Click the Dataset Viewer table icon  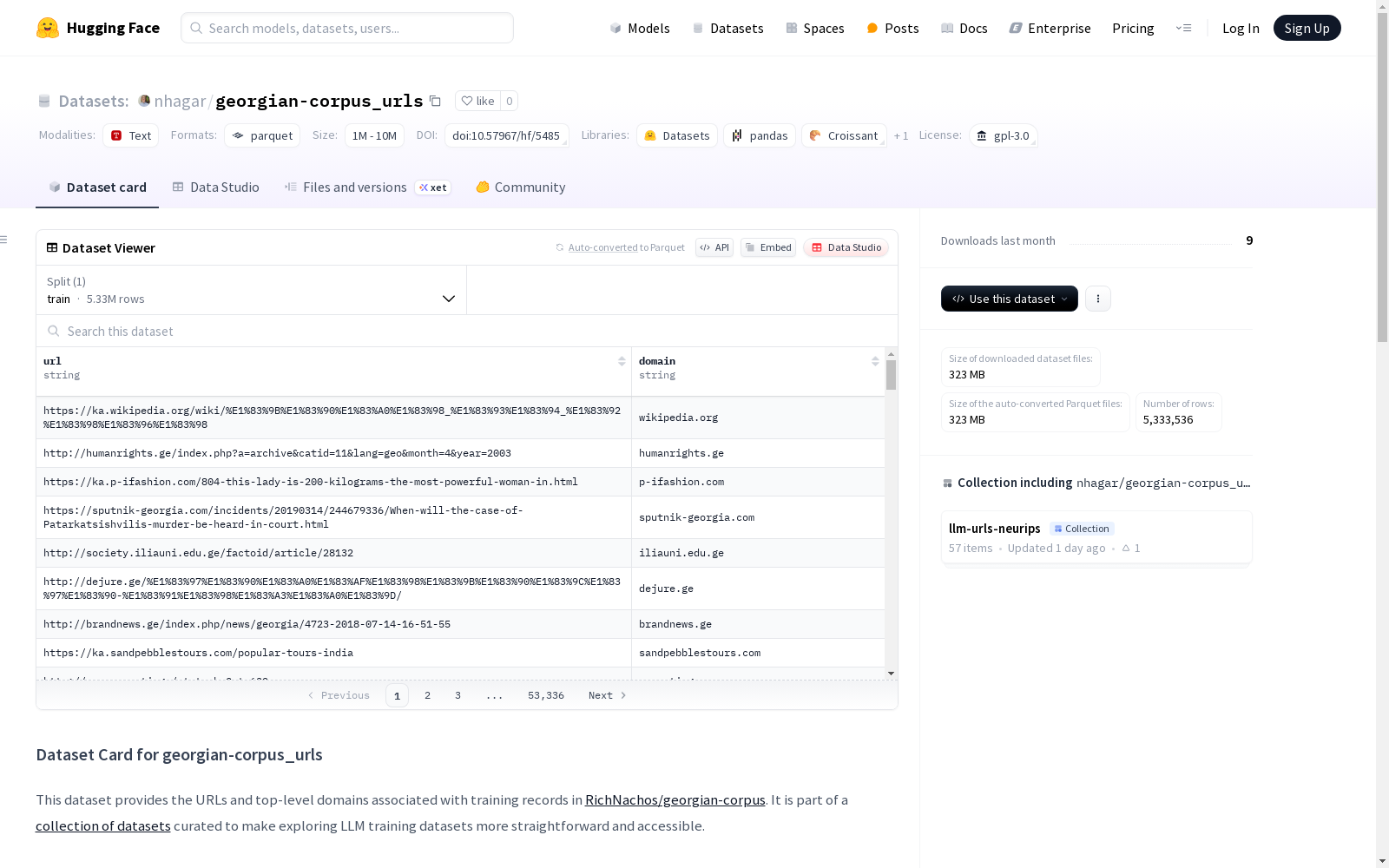[x=52, y=247]
